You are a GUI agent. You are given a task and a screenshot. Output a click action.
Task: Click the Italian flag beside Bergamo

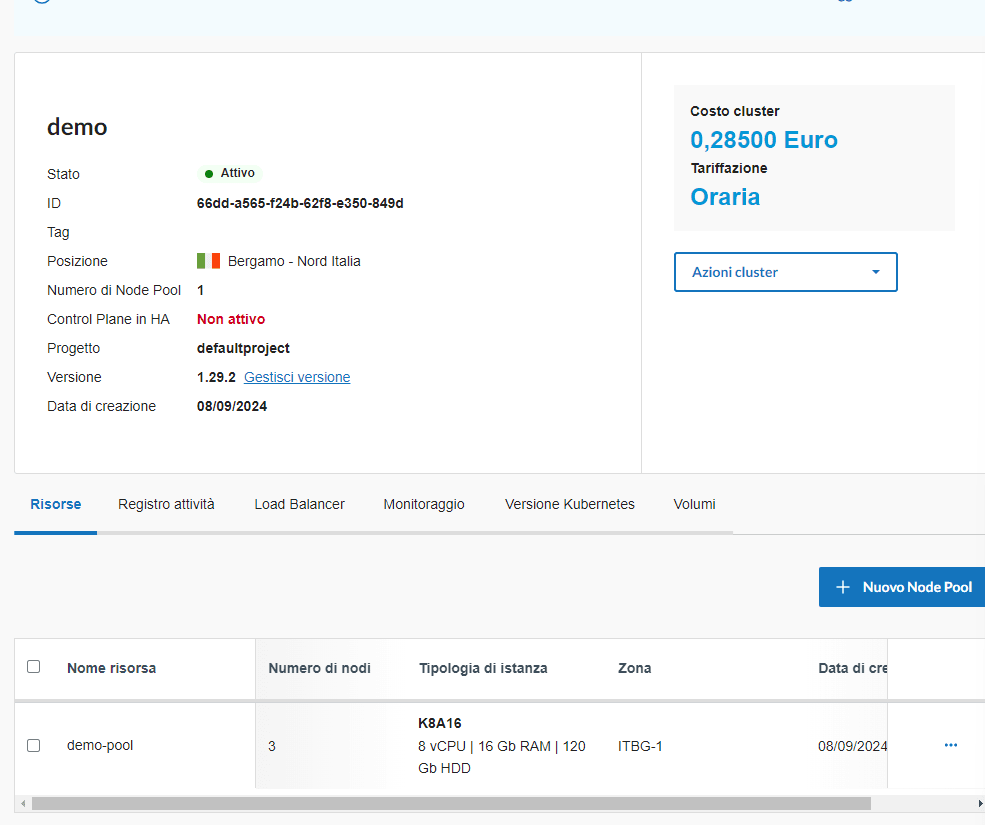208,261
